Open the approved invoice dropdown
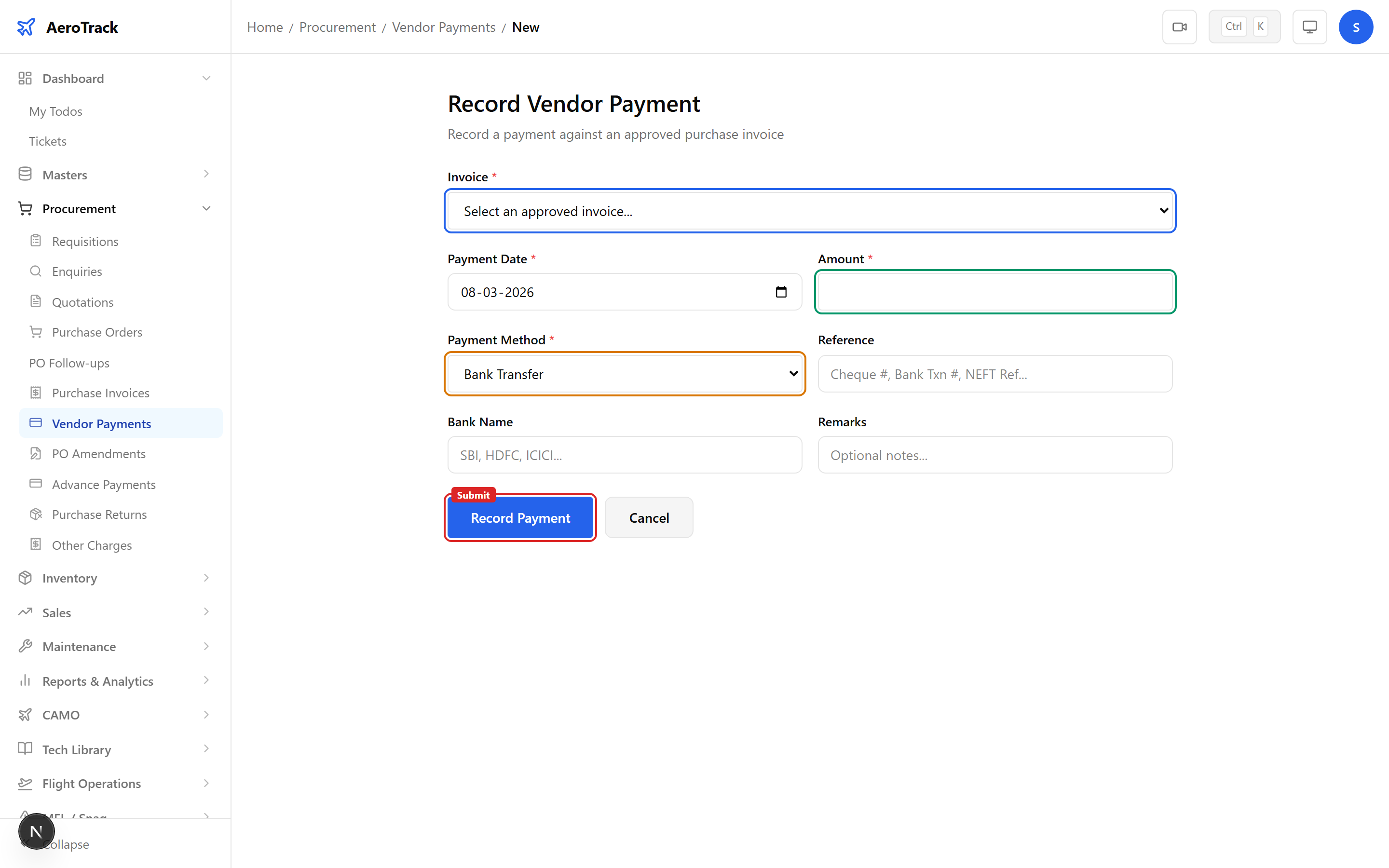The height and width of the screenshot is (868, 1389). pos(809,211)
